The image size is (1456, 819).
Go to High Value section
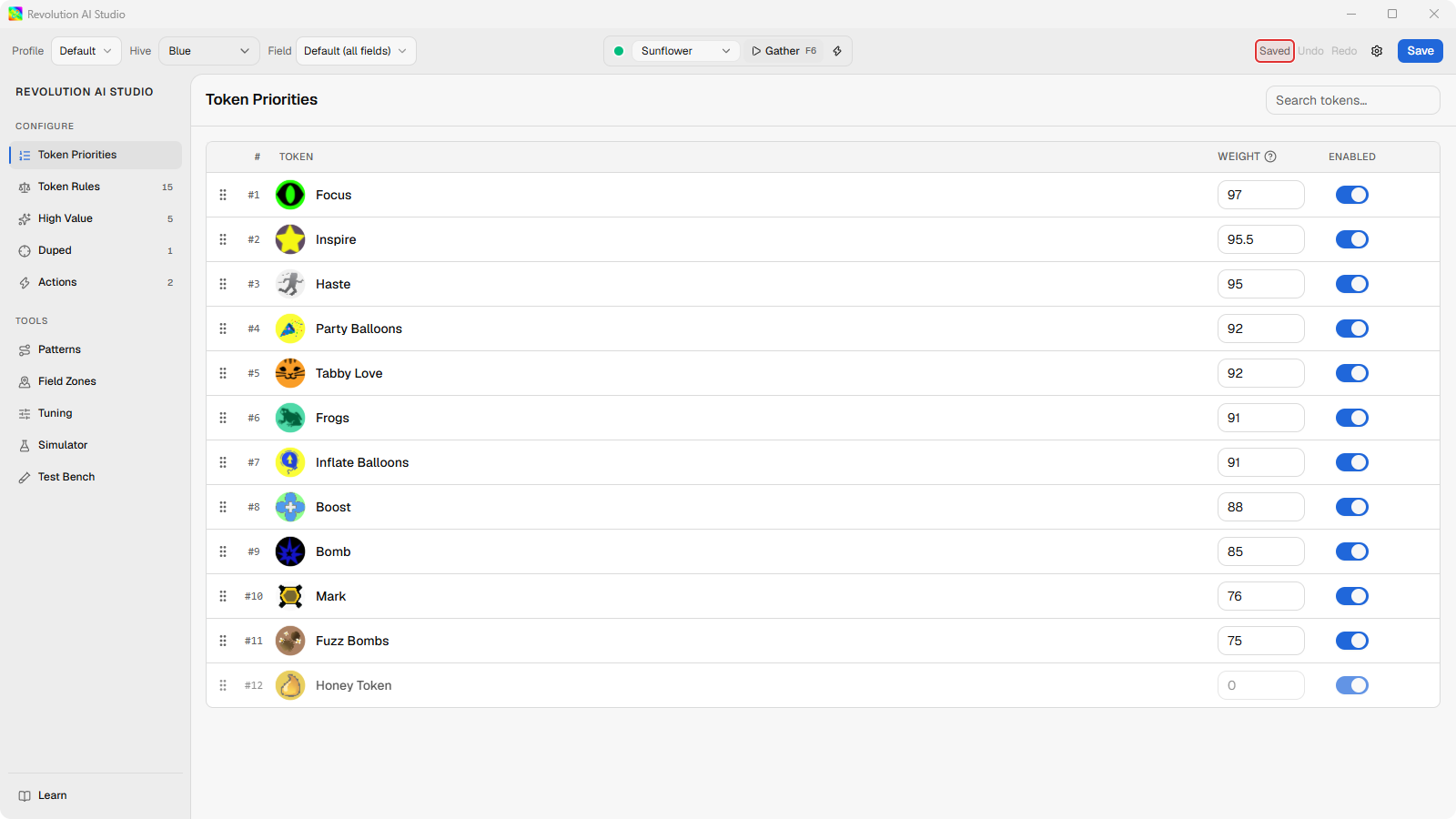[96, 218]
